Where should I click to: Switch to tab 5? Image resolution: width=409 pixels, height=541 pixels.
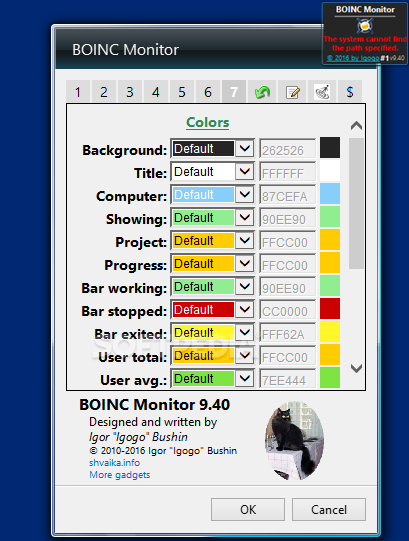[182, 92]
